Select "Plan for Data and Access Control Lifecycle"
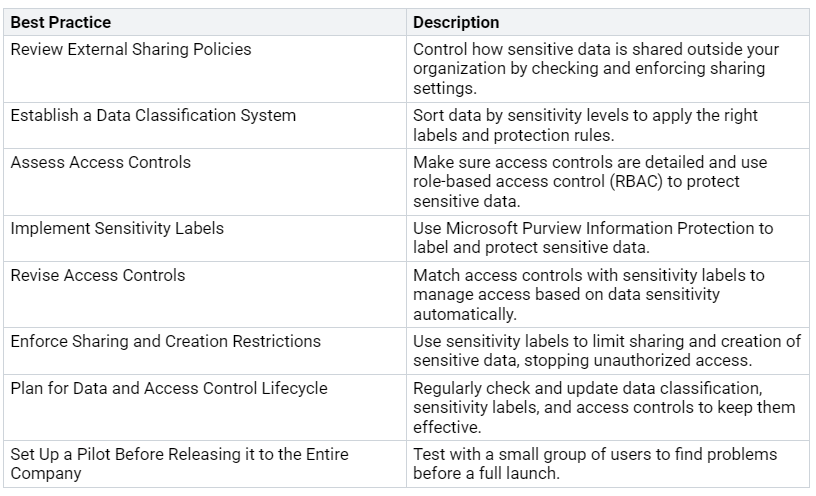The width and height of the screenshot is (816, 496). click(169, 388)
